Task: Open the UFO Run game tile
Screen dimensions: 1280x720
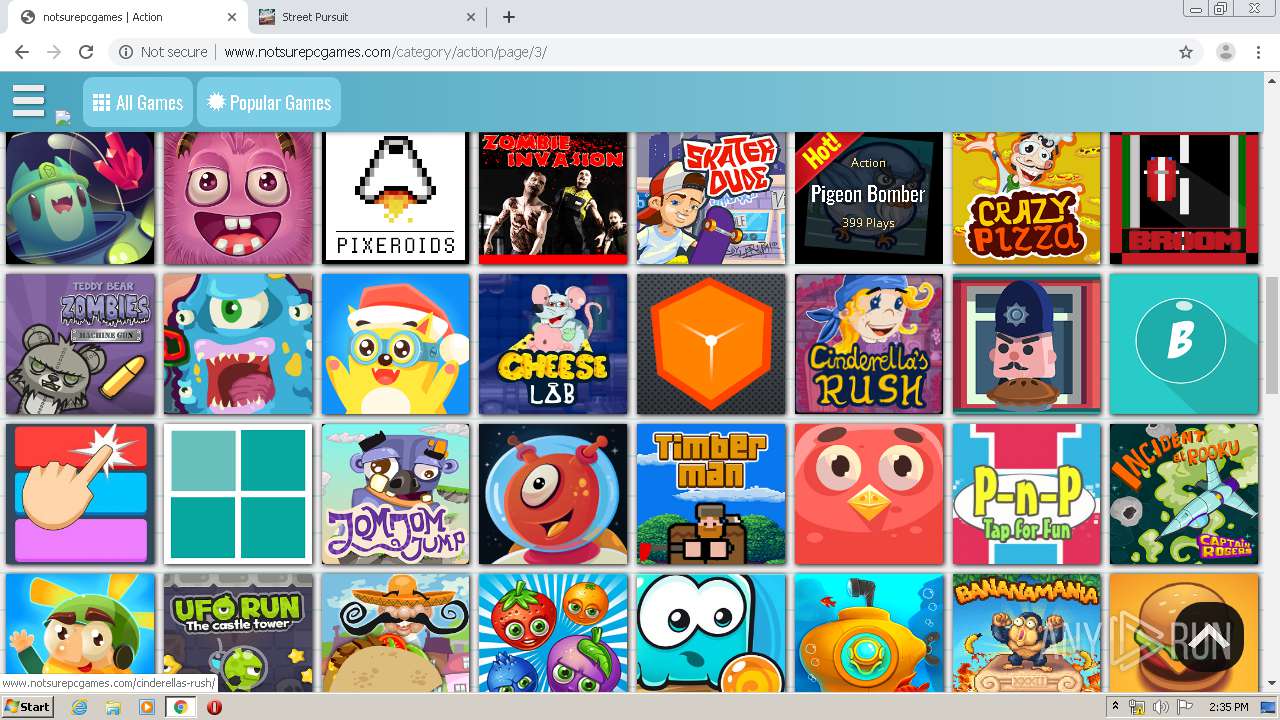Action: click(238, 632)
